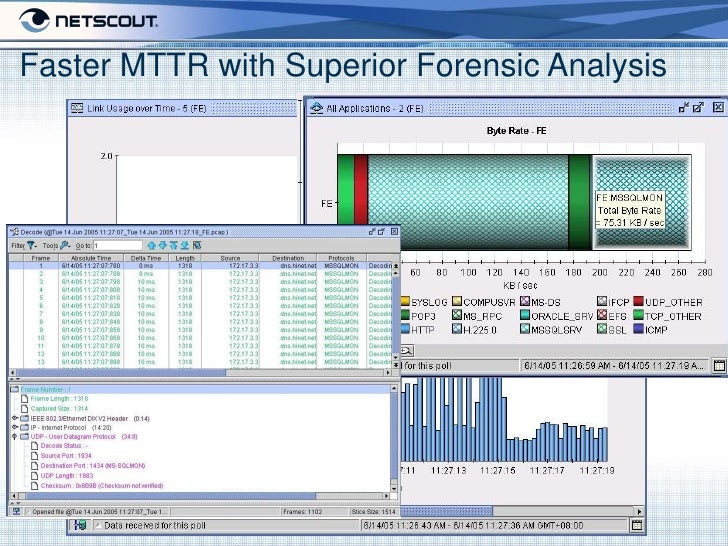Viewport: 728px width, 546px height.
Task: Click the maximize icon in All Applications window
Action: click(698, 108)
